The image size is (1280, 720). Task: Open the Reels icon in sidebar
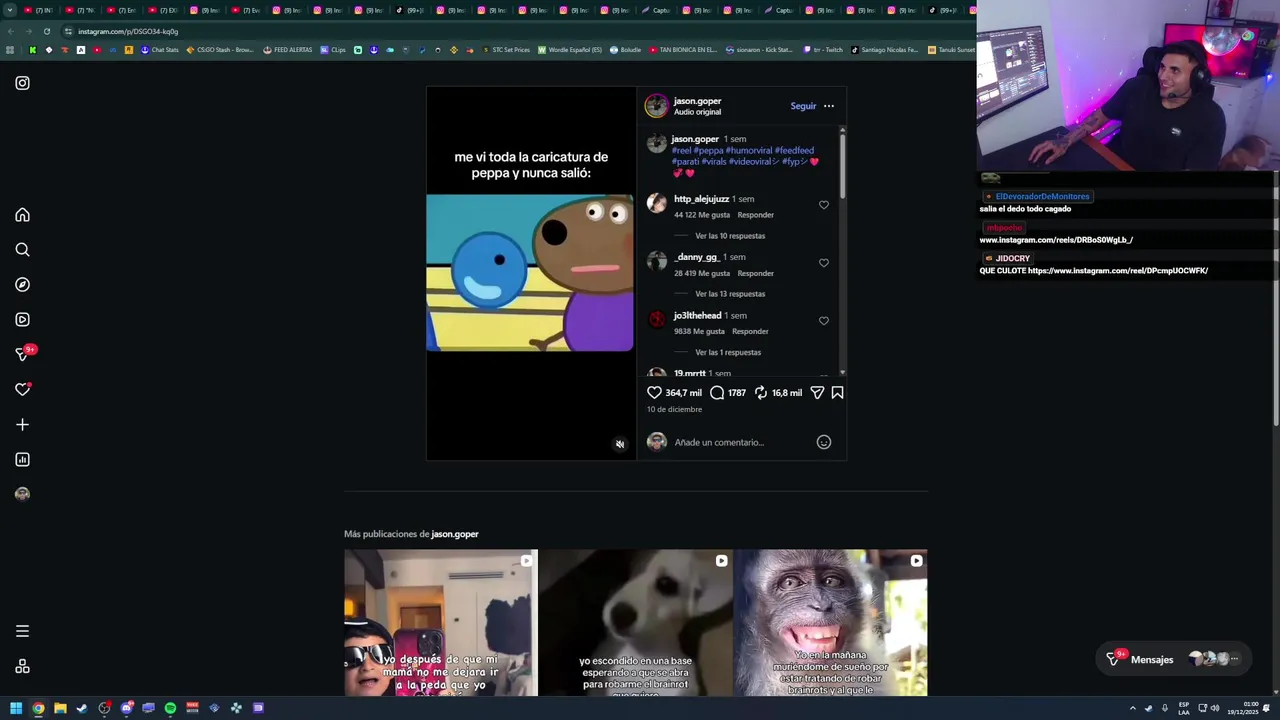(22, 320)
